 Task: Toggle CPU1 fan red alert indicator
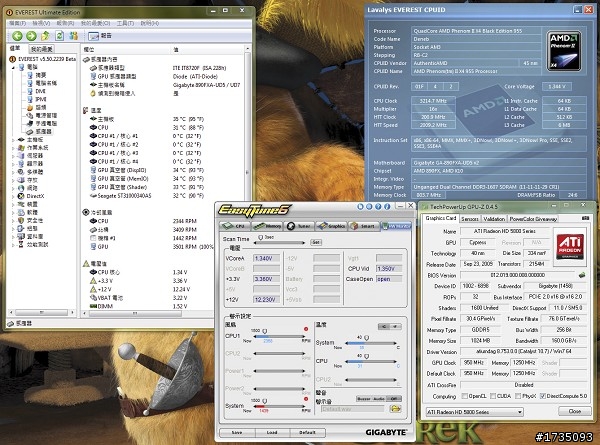306,329
